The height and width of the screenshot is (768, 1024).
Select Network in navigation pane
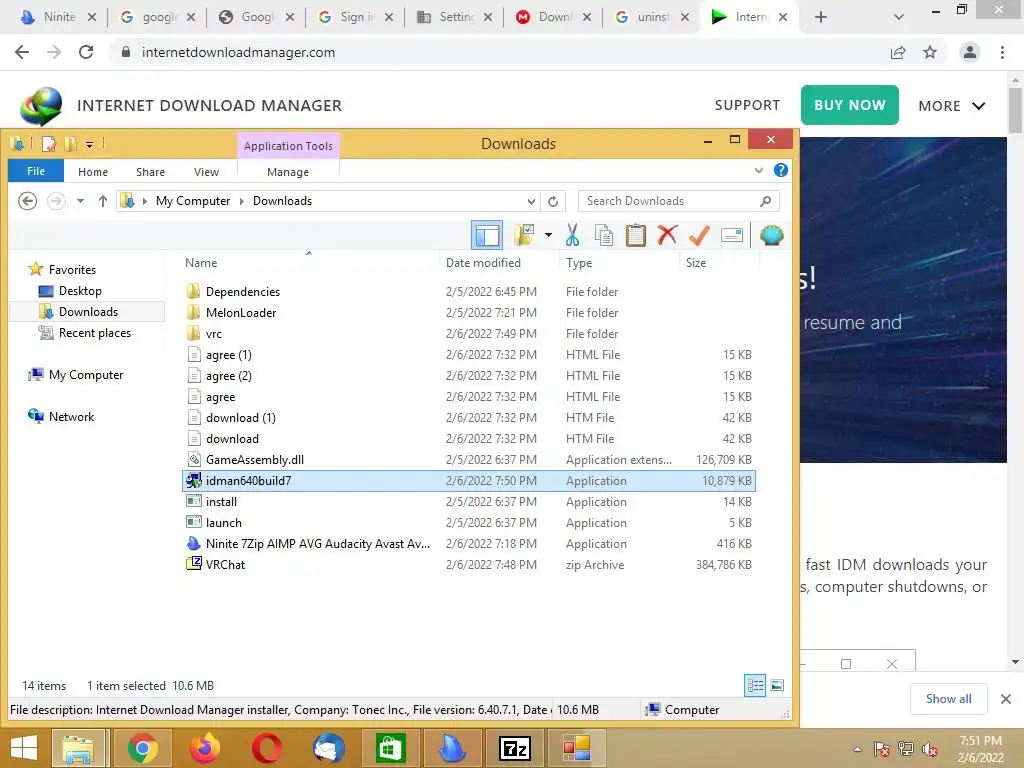click(x=71, y=417)
